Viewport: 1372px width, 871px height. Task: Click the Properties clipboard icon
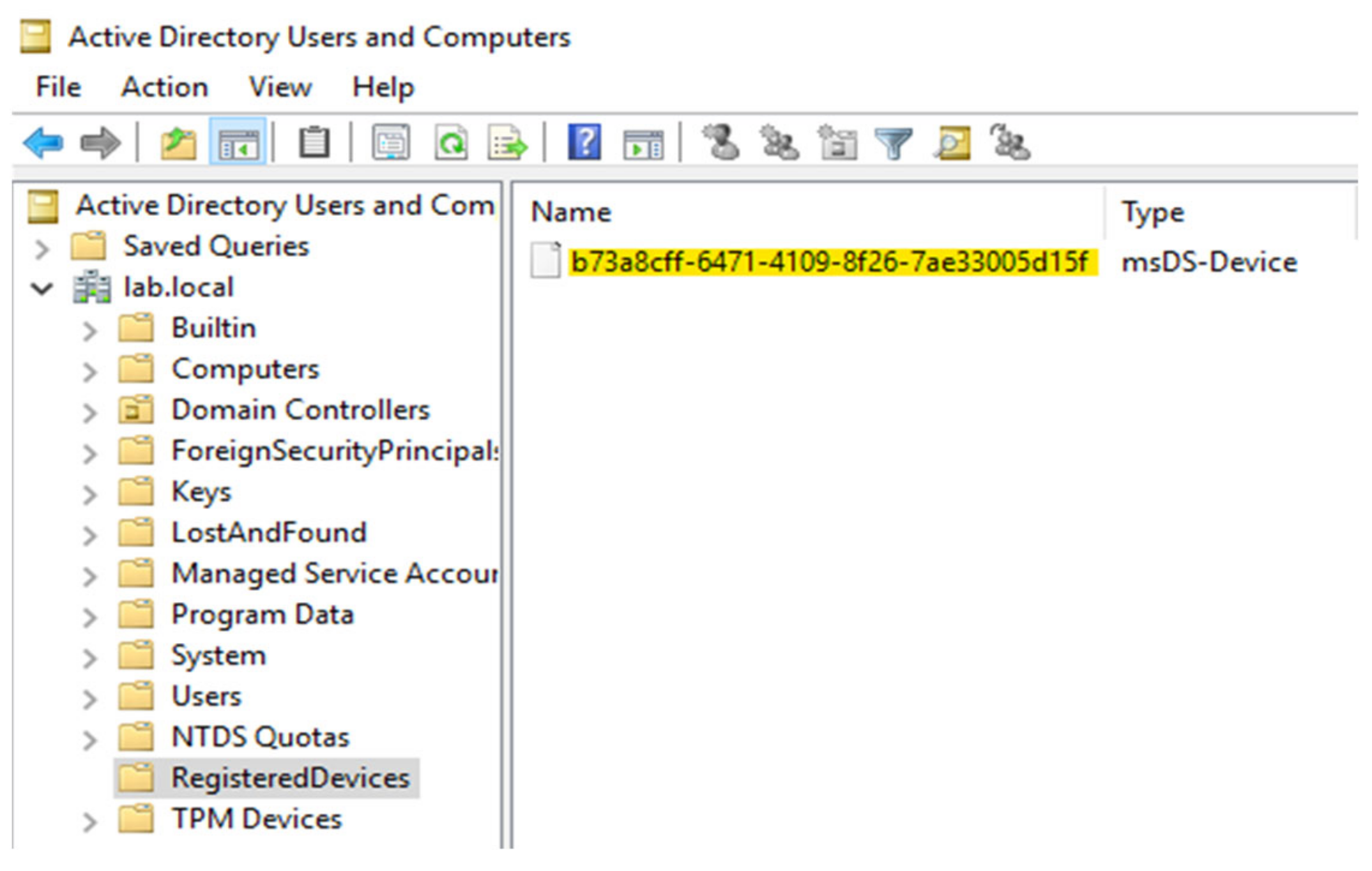(x=314, y=144)
